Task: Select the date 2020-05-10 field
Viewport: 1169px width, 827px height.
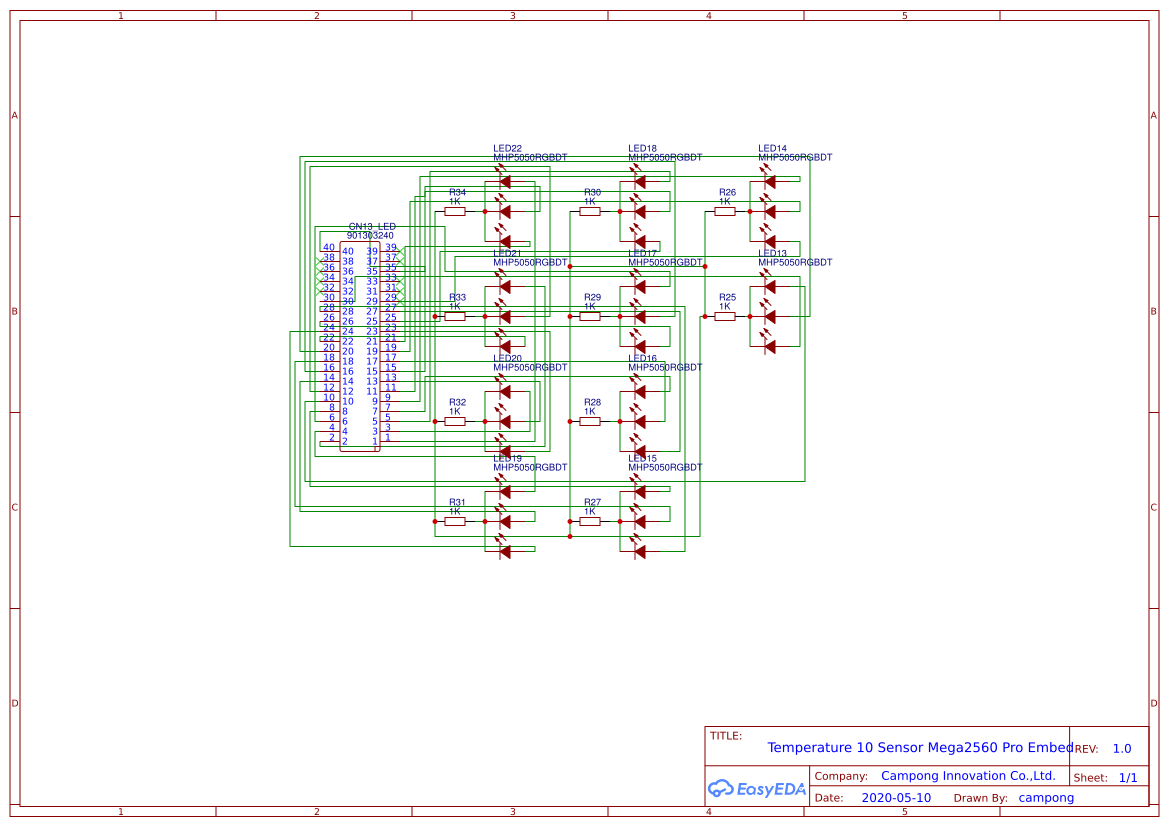Action: click(897, 797)
